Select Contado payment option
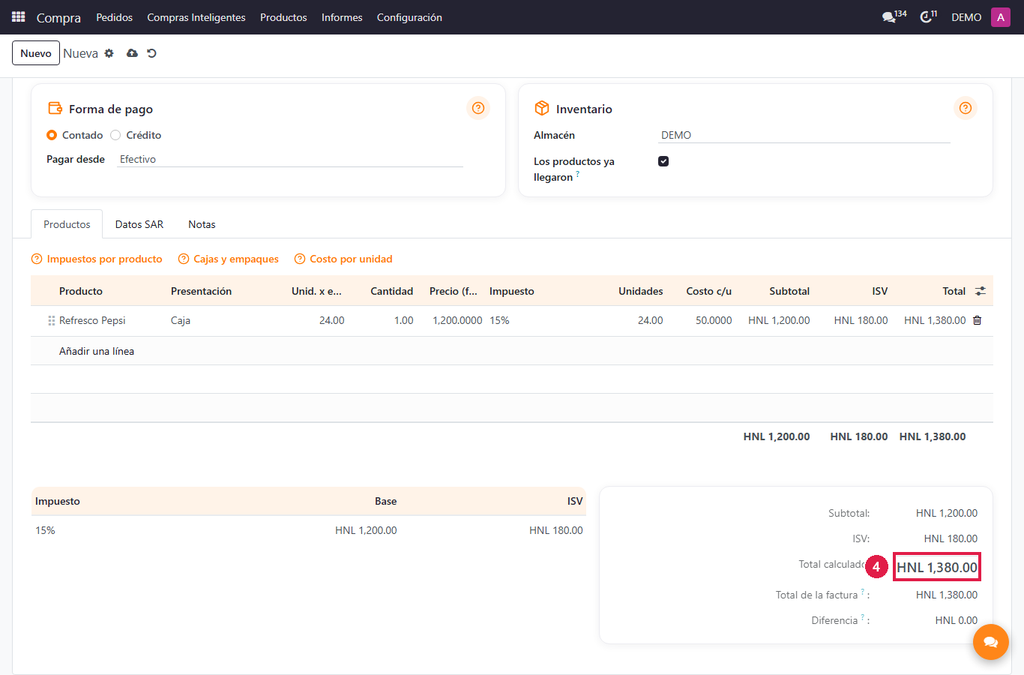The image size is (1024, 675). point(52,135)
